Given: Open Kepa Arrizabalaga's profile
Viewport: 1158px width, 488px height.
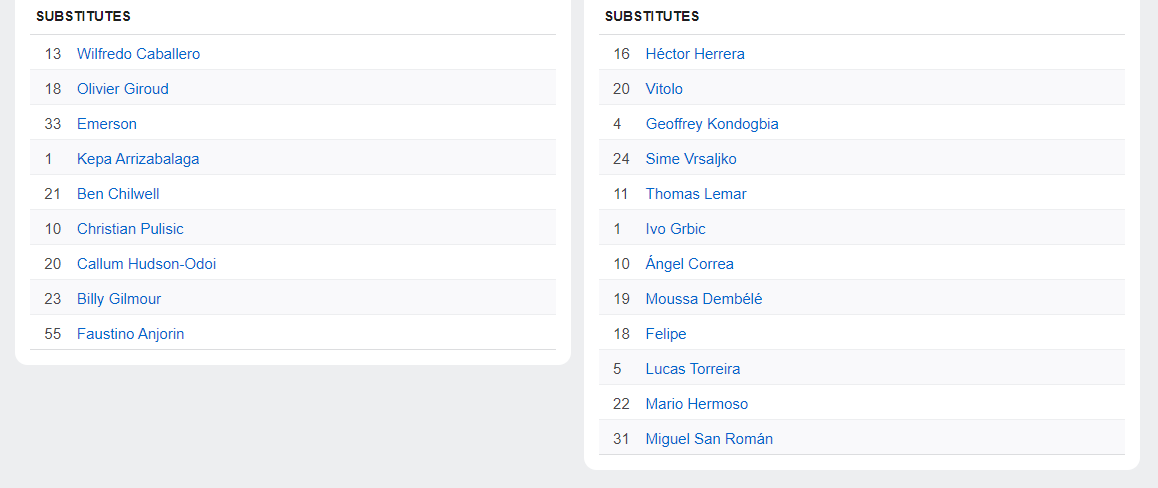Looking at the screenshot, I should 138,159.
